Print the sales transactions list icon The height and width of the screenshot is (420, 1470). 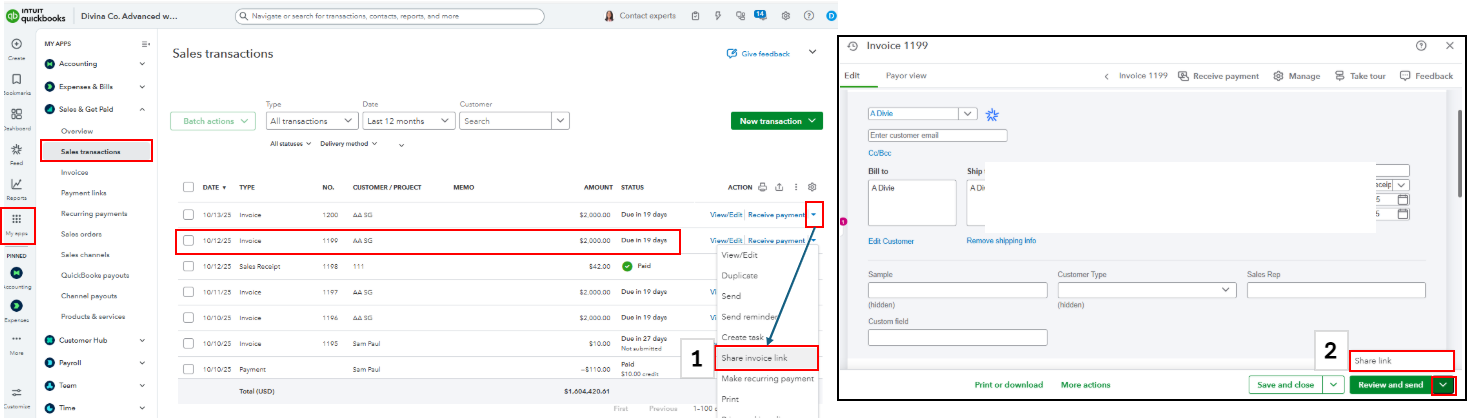click(762, 187)
